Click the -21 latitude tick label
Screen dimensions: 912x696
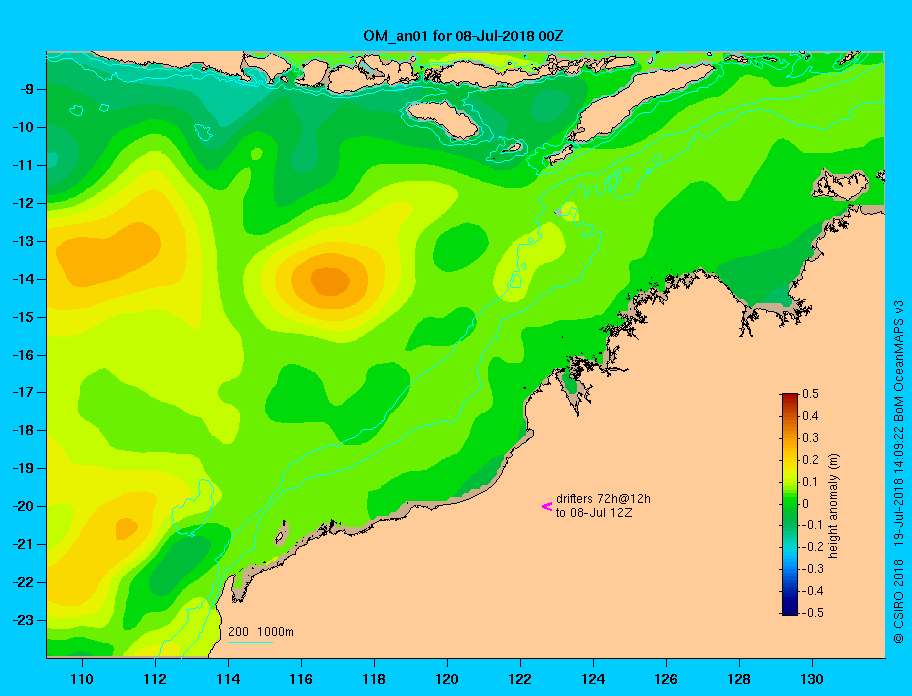pos(23,544)
